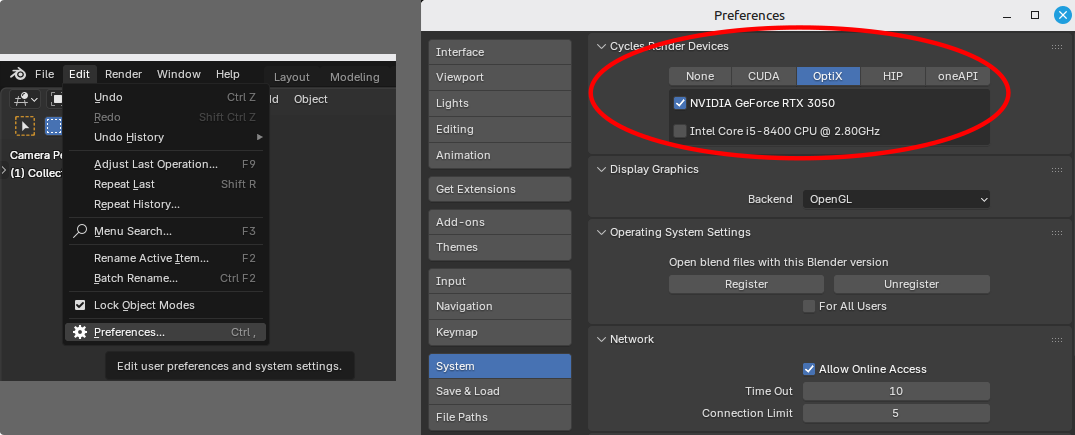Click the Register button
The height and width of the screenshot is (435, 1075).
coord(746,284)
